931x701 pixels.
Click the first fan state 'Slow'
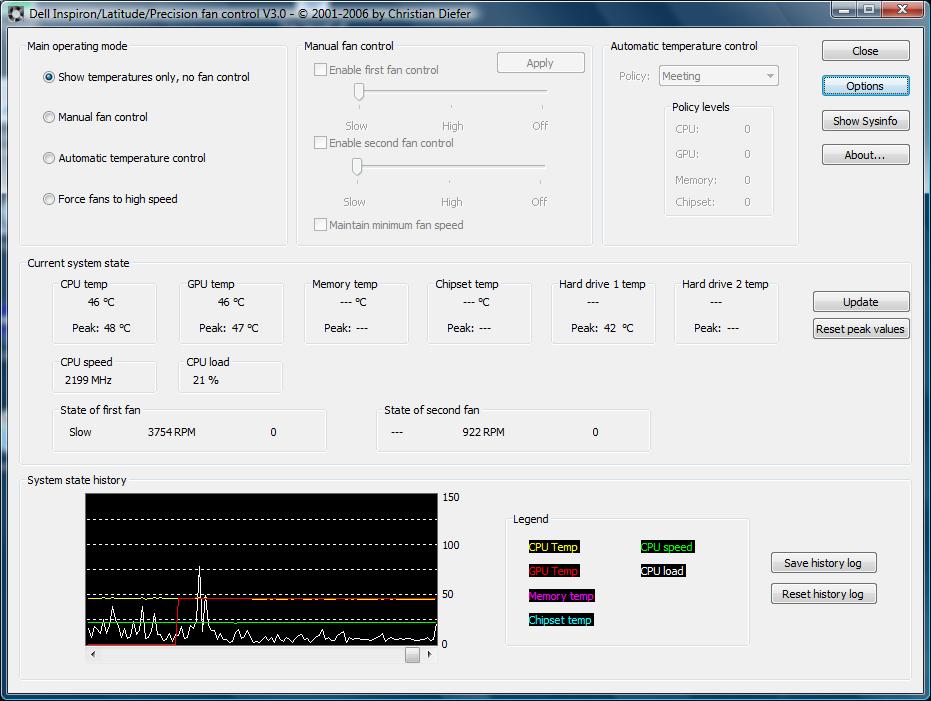80,432
